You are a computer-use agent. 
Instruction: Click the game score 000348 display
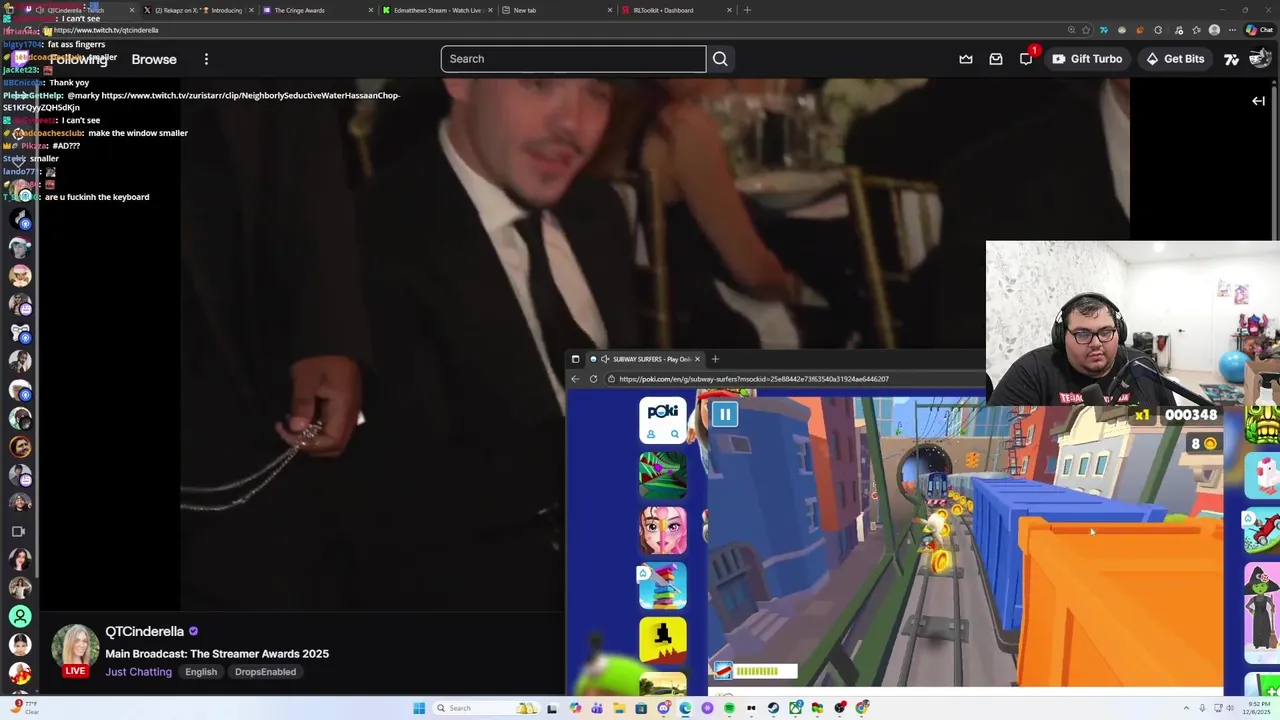pyautogui.click(x=1190, y=415)
